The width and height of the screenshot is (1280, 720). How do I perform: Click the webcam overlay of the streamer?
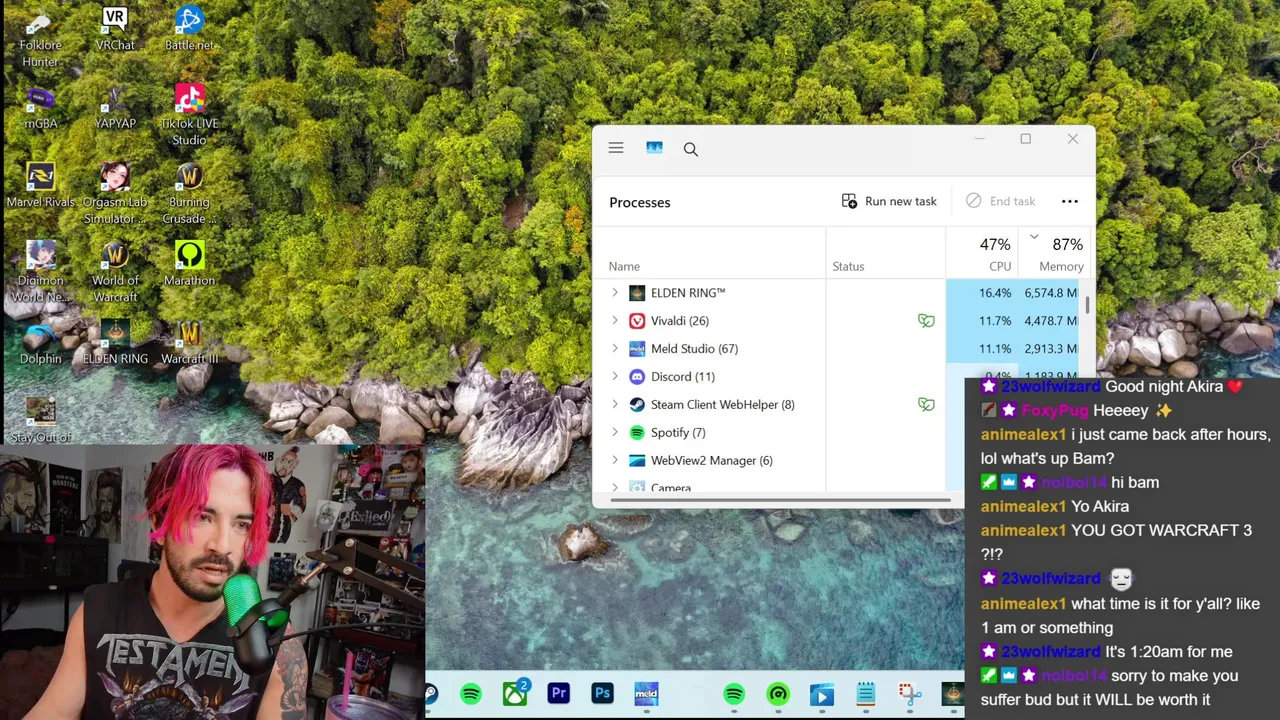pyautogui.click(x=212, y=582)
